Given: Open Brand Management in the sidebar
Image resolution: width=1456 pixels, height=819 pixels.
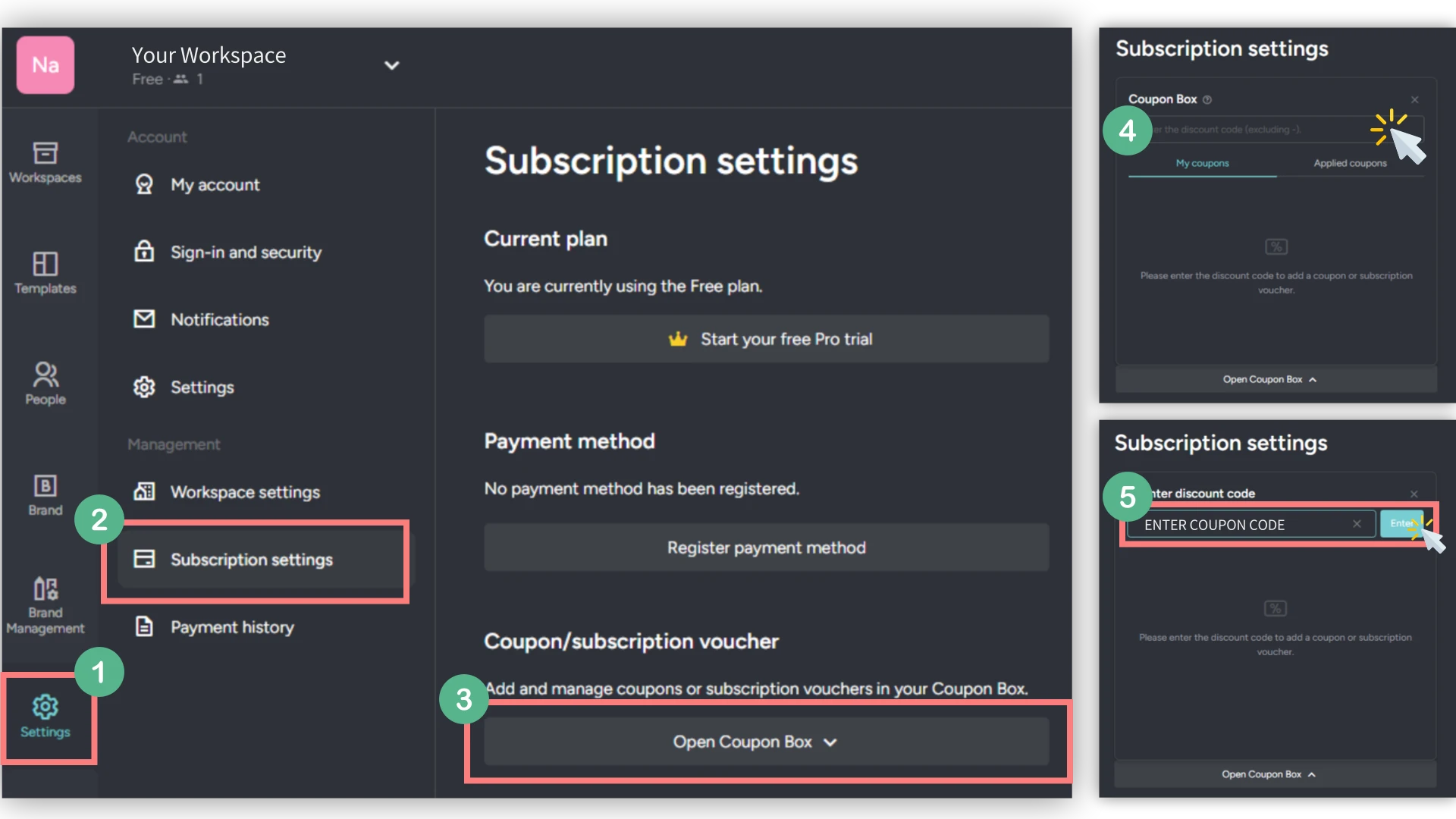Looking at the screenshot, I should point(45,605).
